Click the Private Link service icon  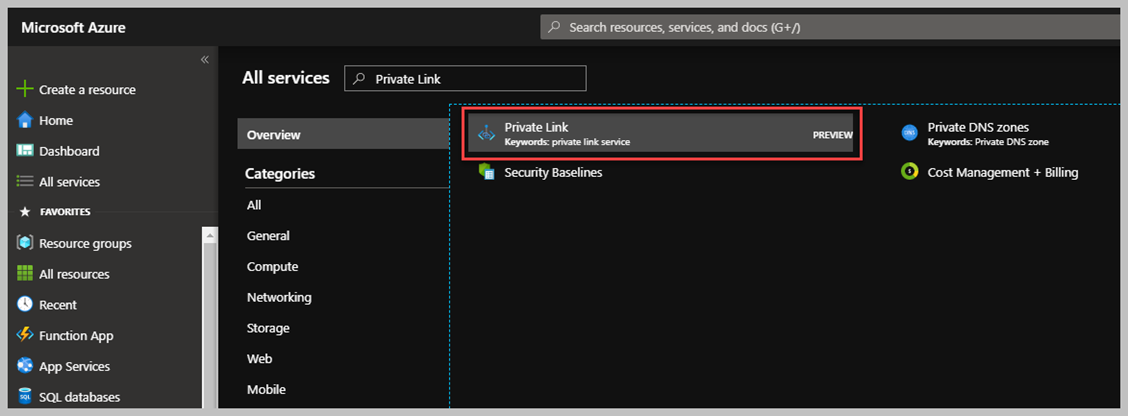pos(487,134)
